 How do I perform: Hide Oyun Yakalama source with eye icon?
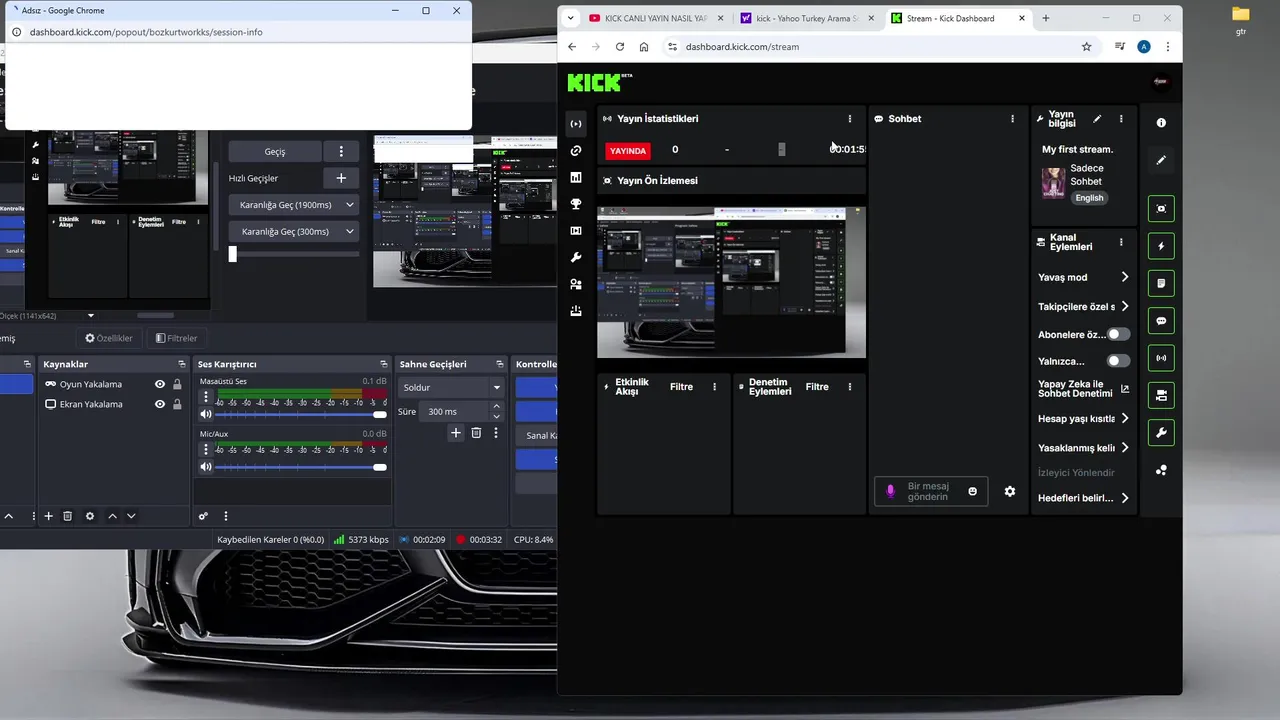(160, 384)
